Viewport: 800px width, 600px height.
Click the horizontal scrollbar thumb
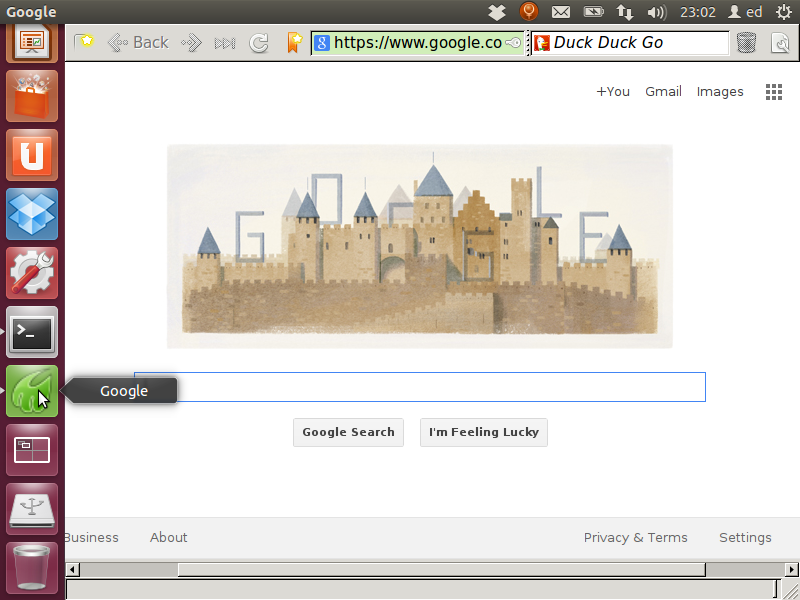click(441, 569)
